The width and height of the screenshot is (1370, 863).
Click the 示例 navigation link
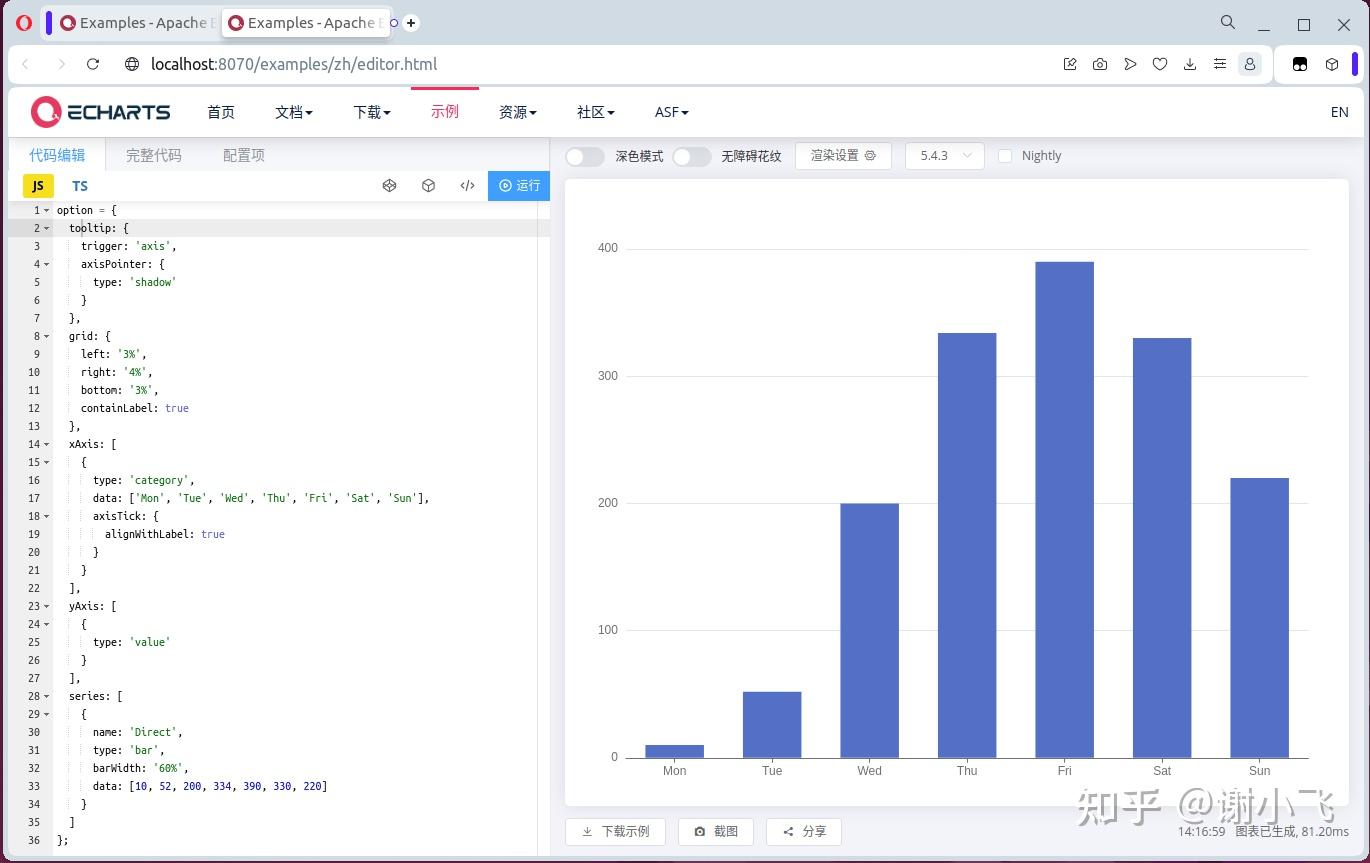444,112
